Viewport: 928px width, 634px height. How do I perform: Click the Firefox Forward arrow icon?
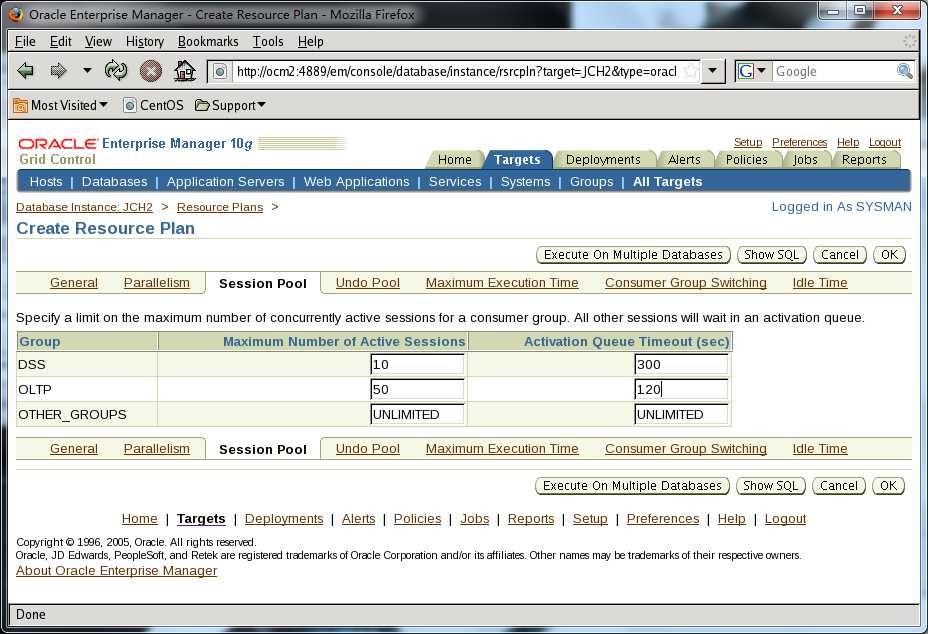58,71
